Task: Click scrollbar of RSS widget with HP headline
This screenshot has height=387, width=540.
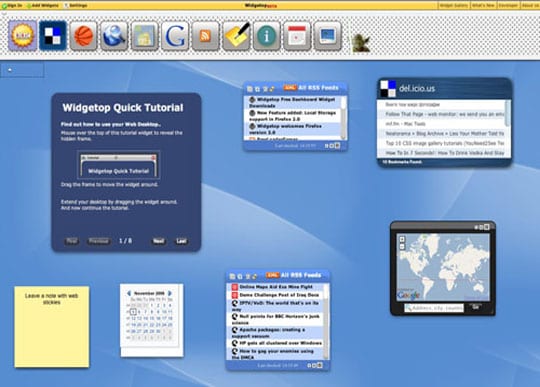Action: pyautogui.click(x=326, y=322)
